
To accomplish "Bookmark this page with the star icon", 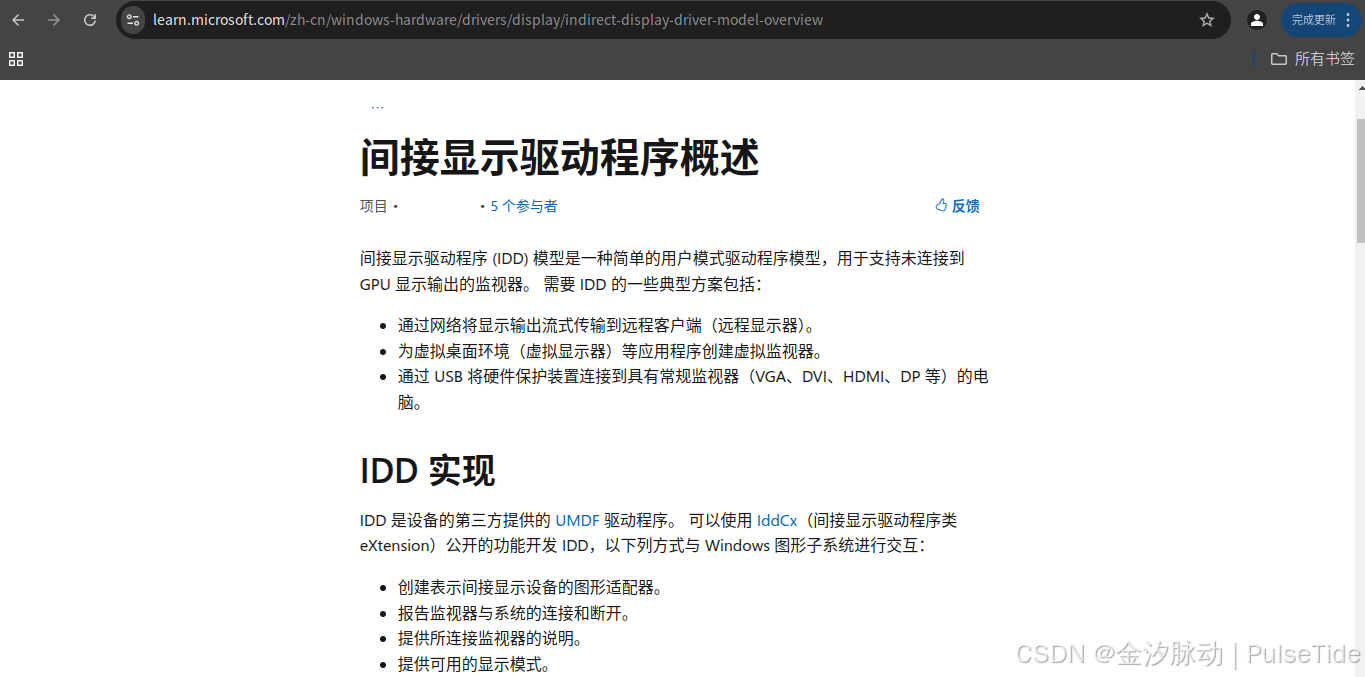I will pyautogui.click(x=1207, y=20).
